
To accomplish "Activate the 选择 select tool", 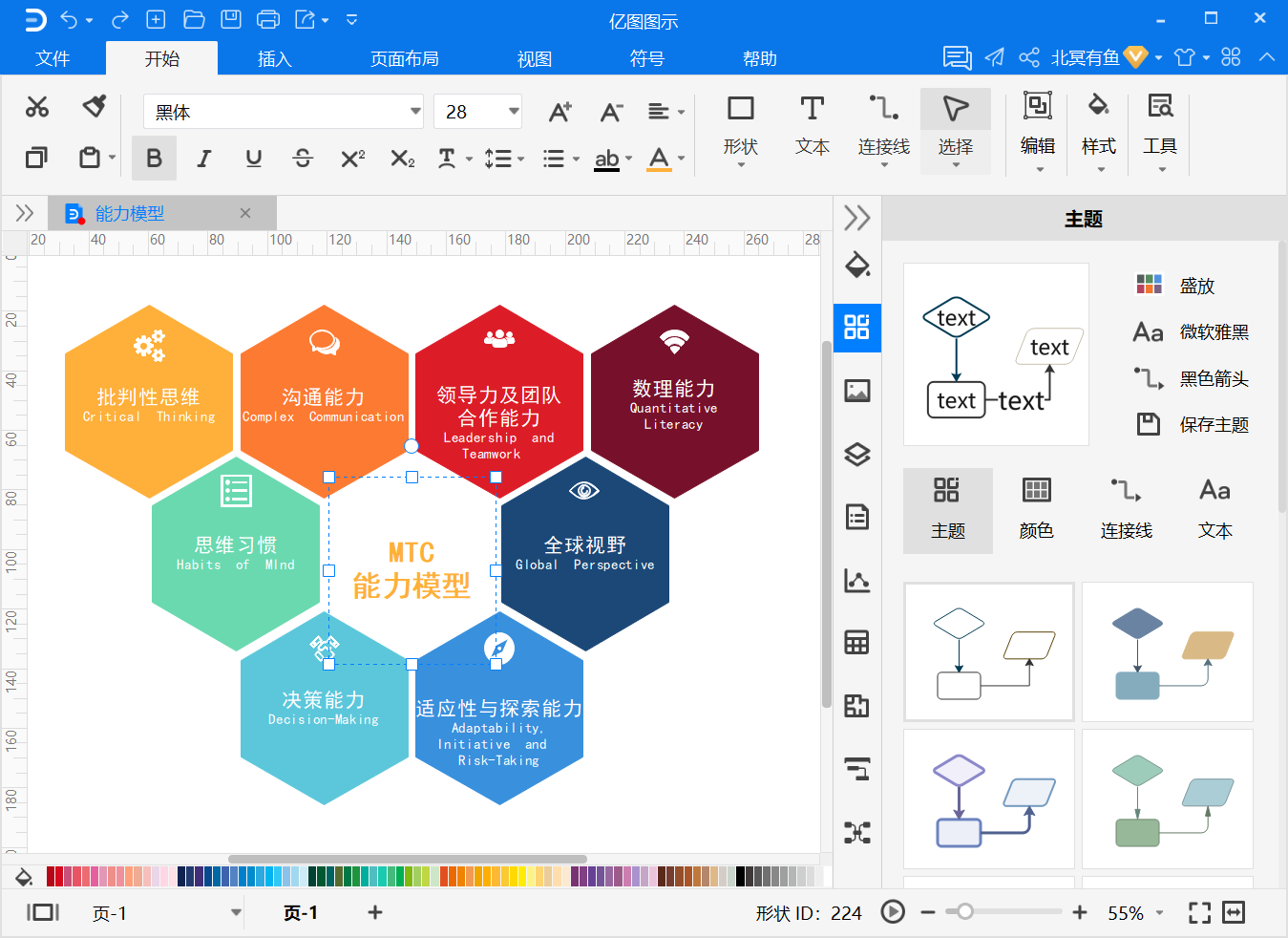I will click(956, 131).
